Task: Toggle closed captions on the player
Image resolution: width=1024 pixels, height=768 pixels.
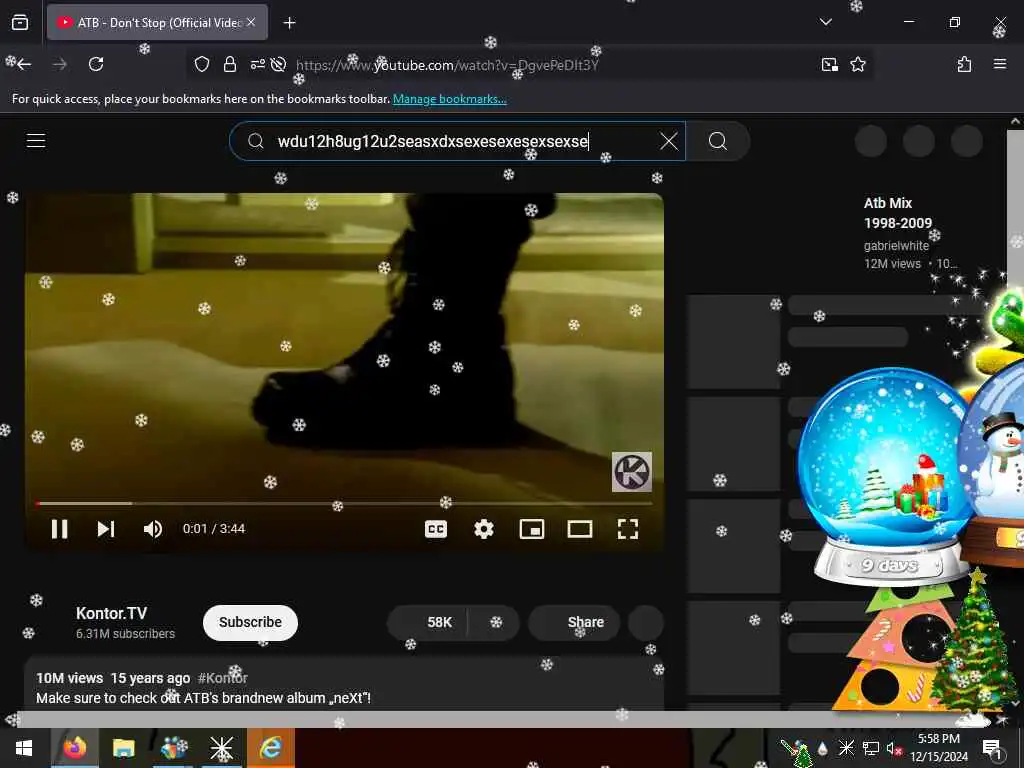Action: (x=436, y=529)
